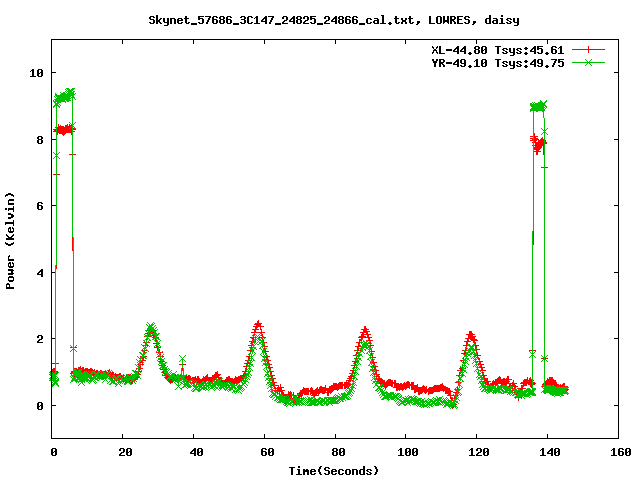Click the y-axis tick label 4
Viewport: 640px width, 480px height.
point(40,273)
